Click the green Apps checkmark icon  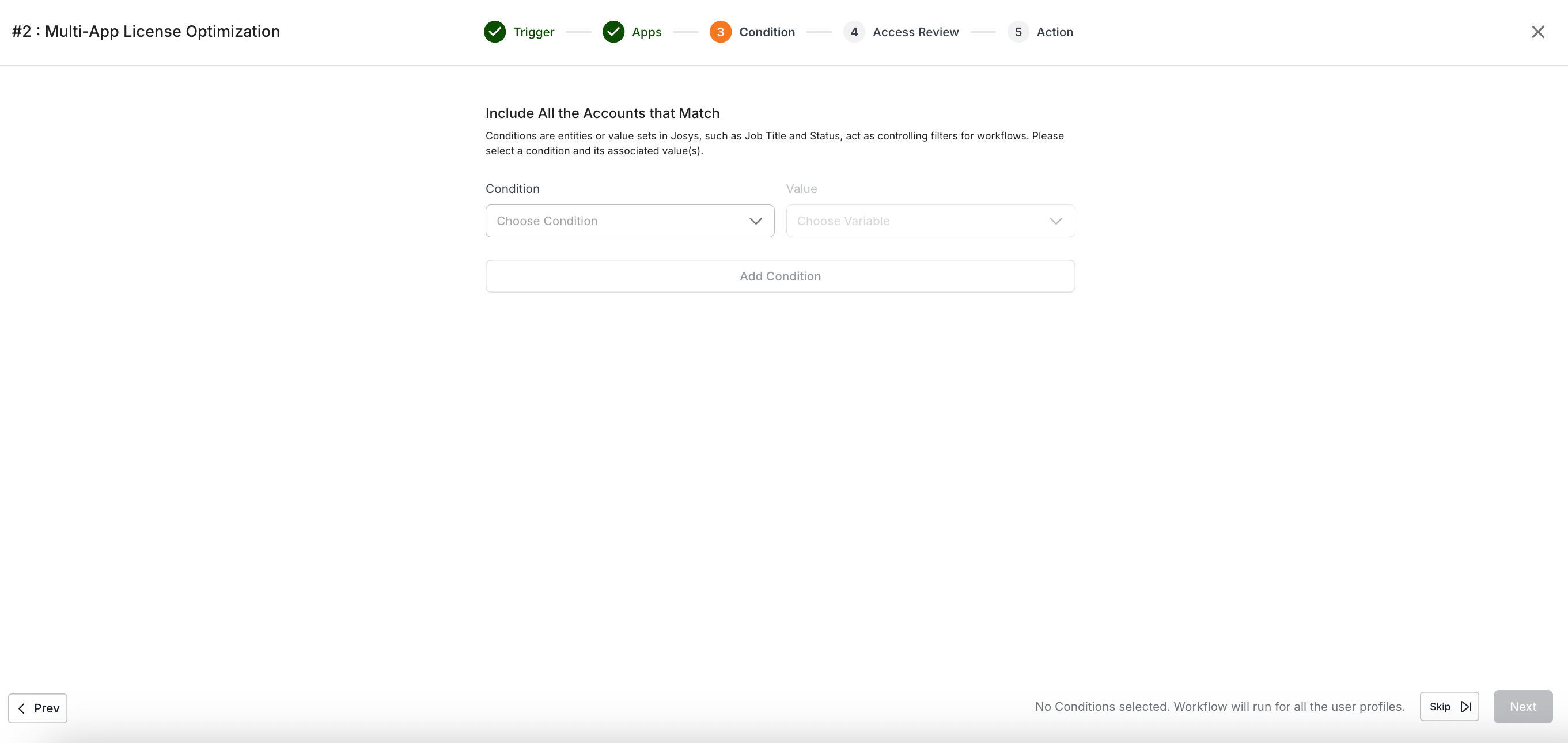pos(613,32)
